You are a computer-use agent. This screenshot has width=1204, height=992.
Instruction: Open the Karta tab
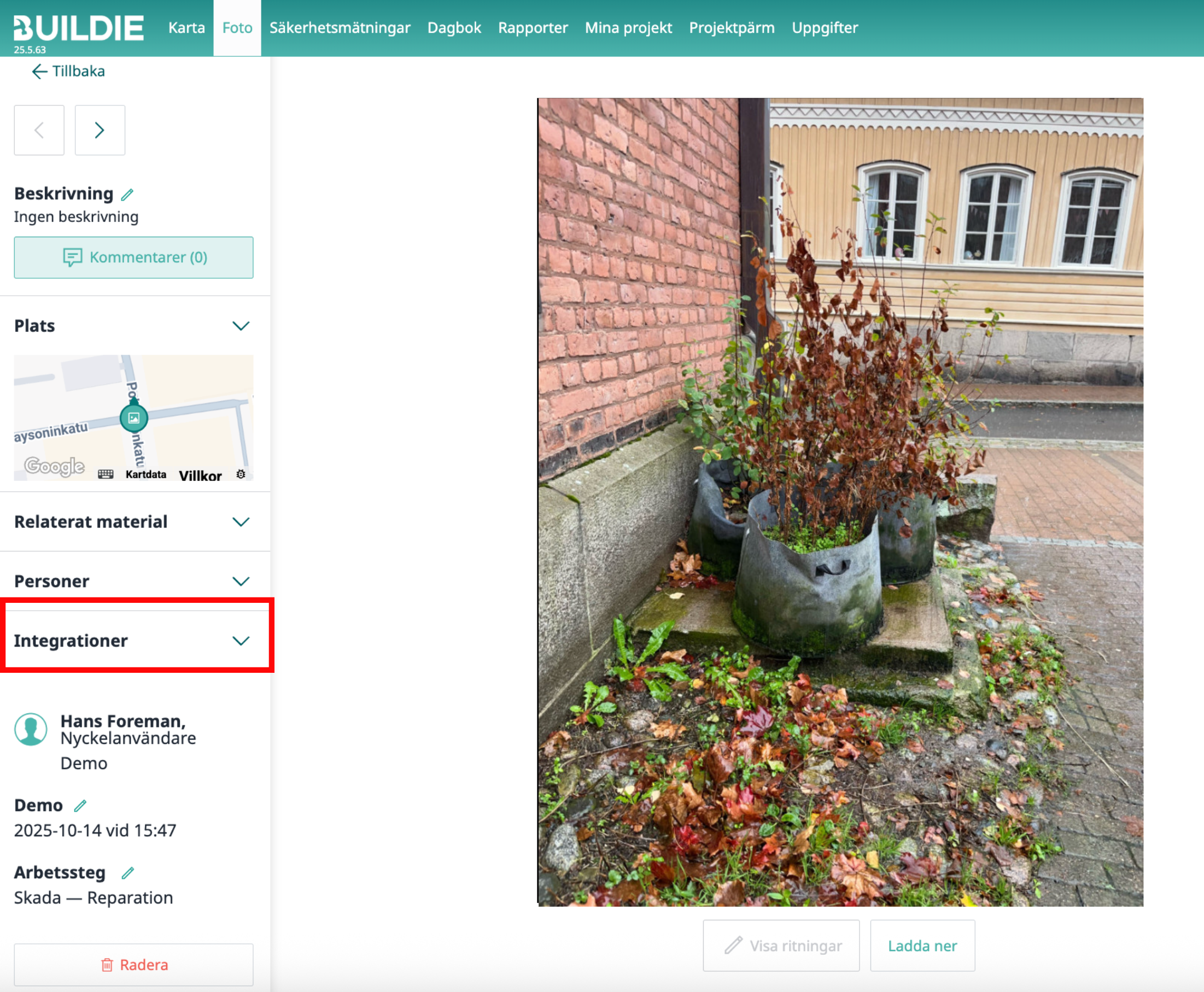tap(186, 27)
